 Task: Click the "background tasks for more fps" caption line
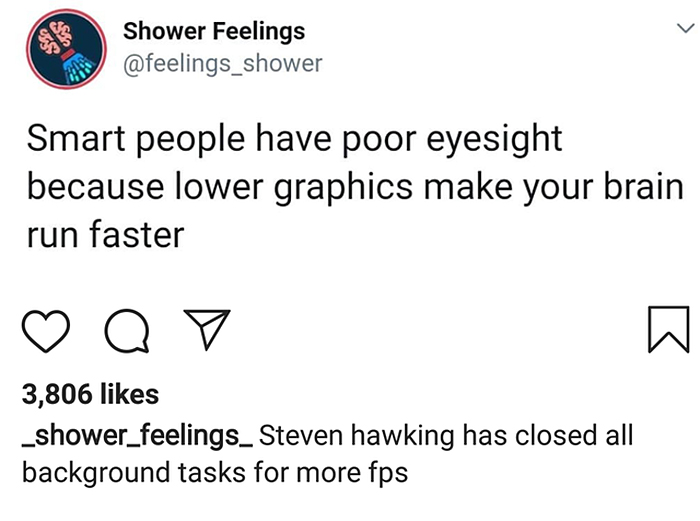point(215,472)
